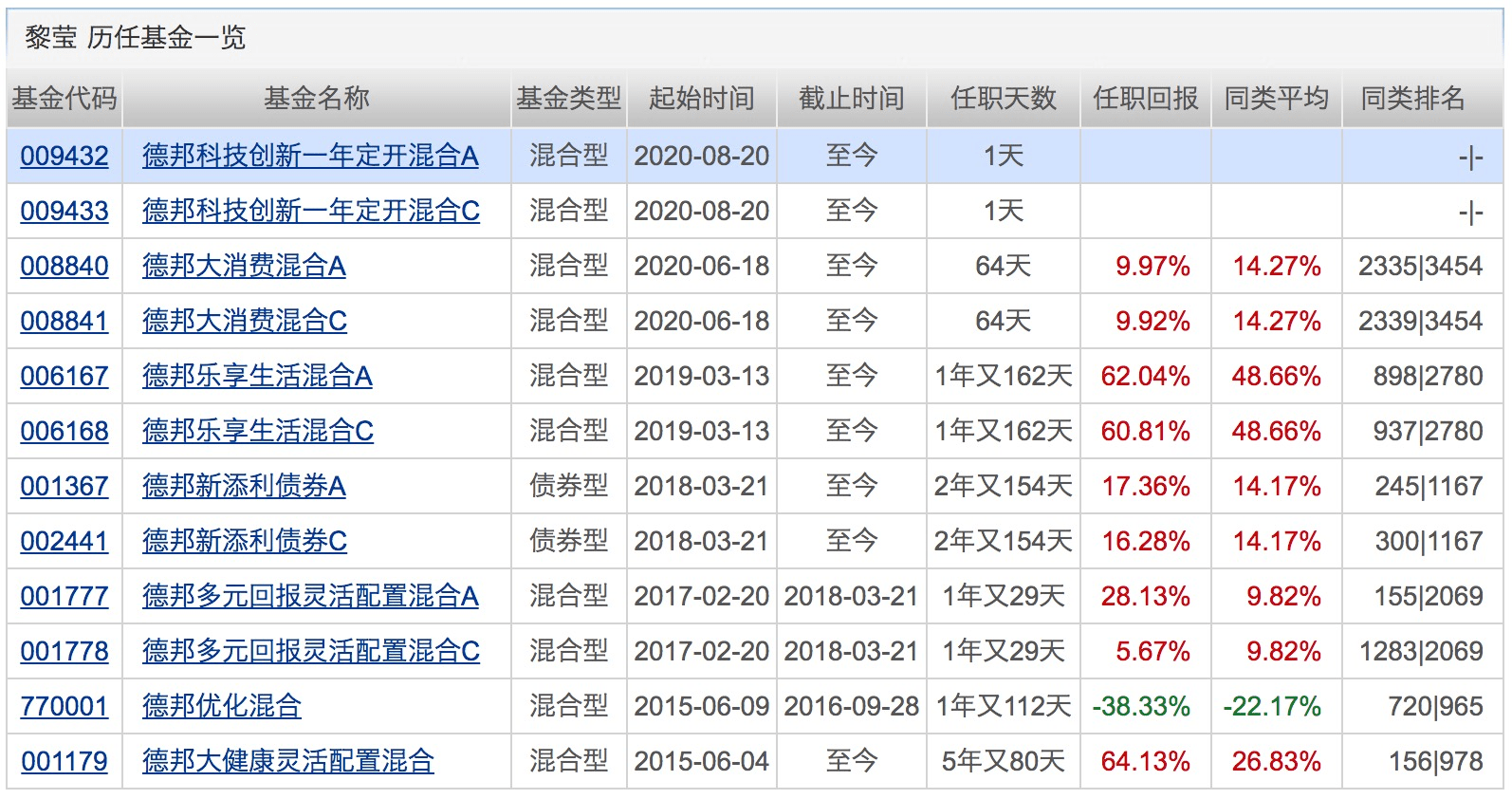This screenshot has height=799, width=1512.
Task: Click the 截止时间 column header
Action: point(852,99)
